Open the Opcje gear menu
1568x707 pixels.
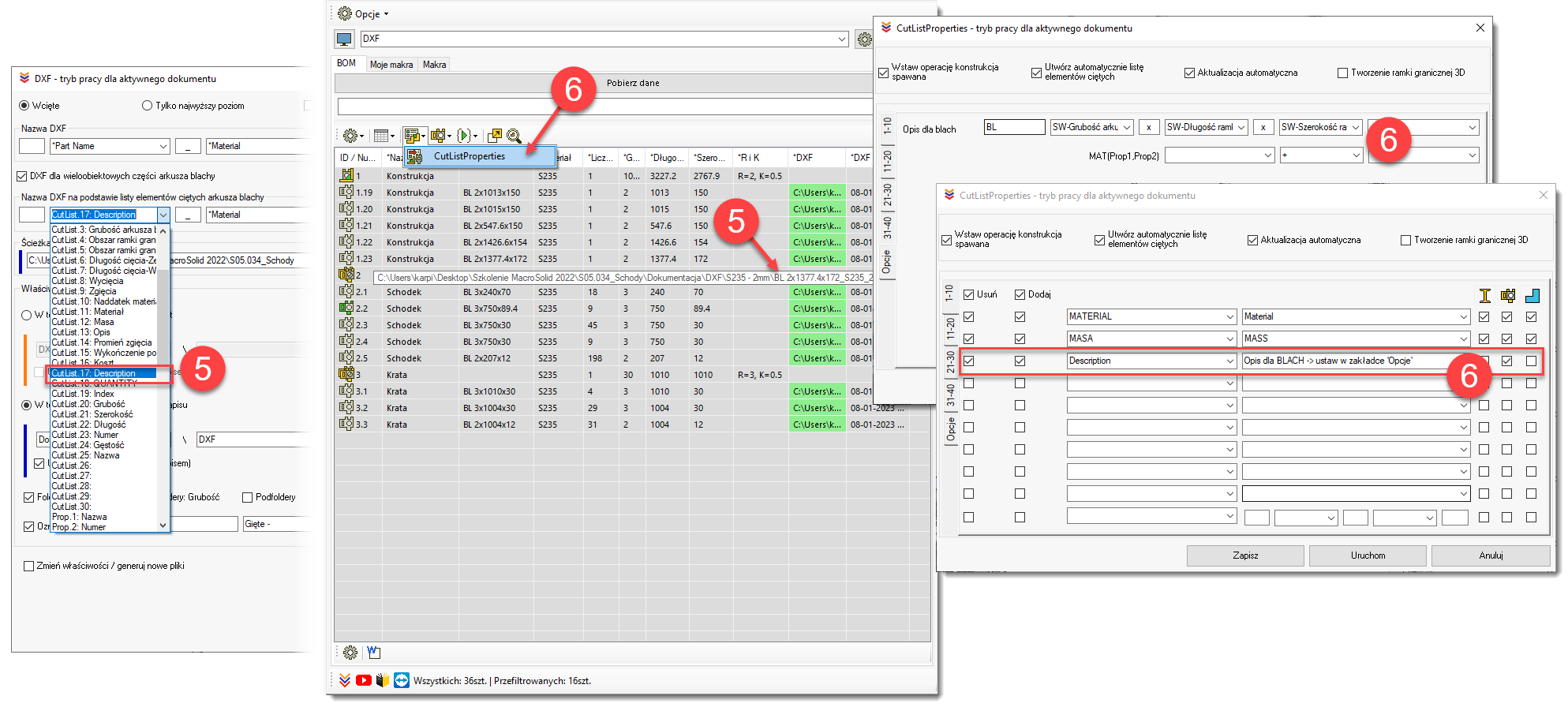tap(362, 13)
